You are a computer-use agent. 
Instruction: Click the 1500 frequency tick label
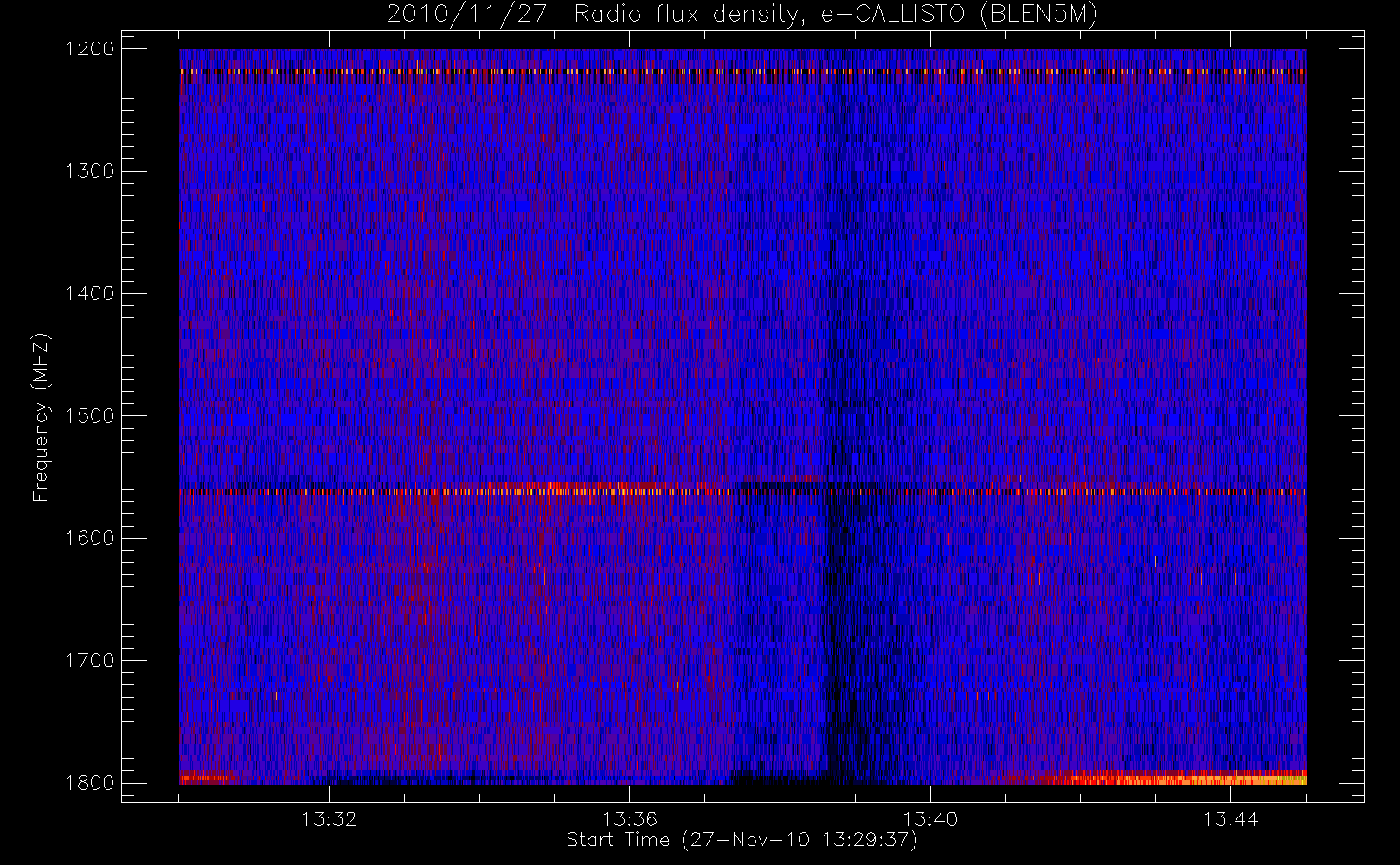90,416
